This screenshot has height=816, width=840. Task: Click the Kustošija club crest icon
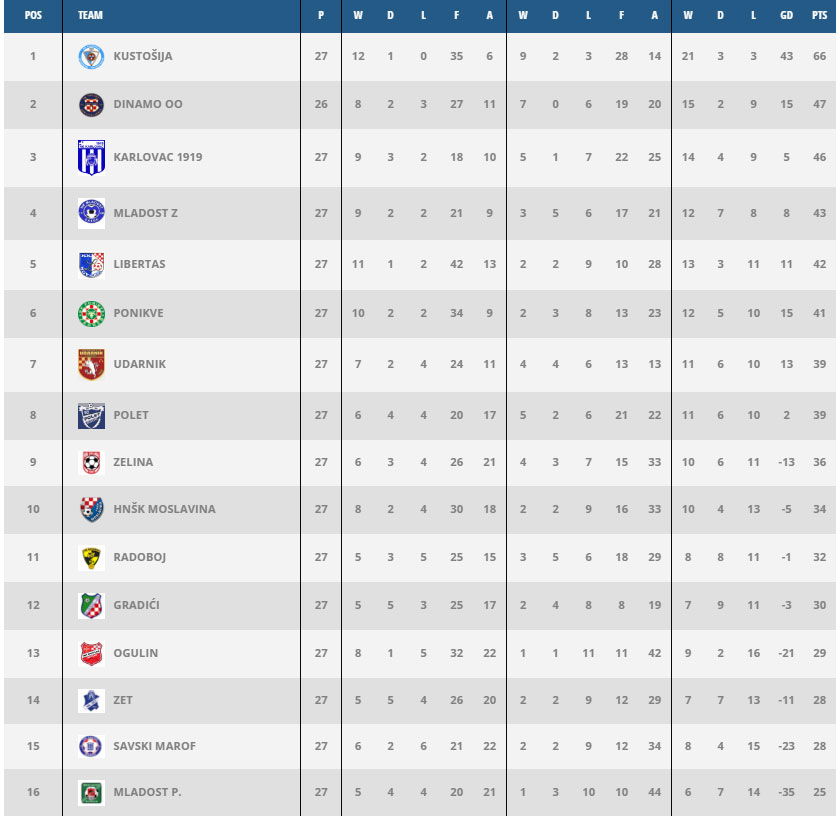click(91, 57)
